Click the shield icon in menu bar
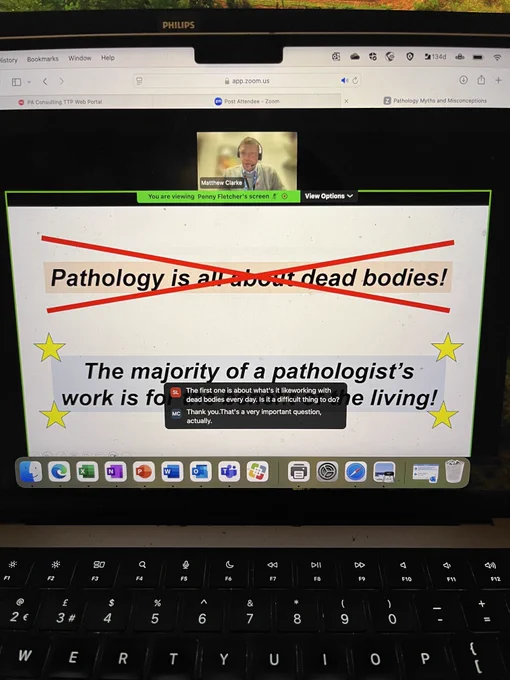 click(x=410, y=56)
